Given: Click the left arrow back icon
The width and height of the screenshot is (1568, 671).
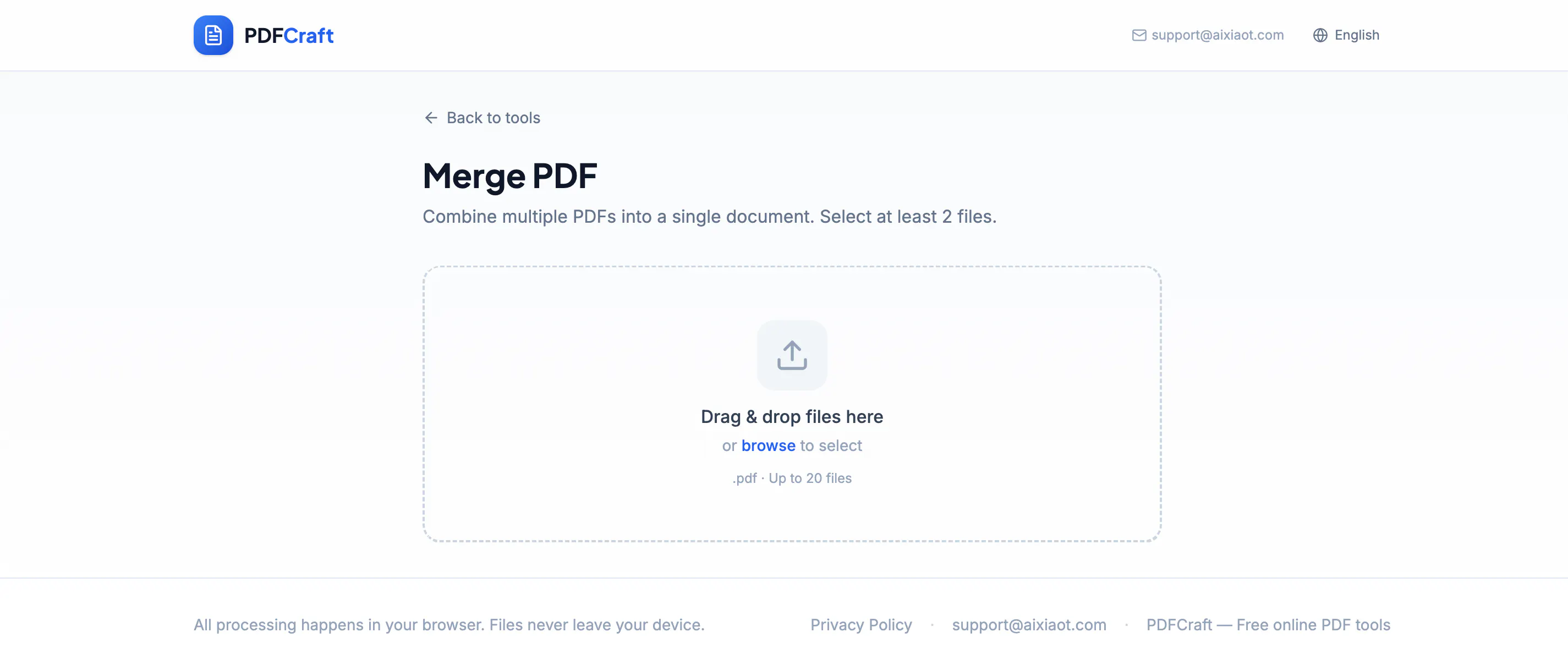Looking at the screenshot, I should tap(431, 117).
